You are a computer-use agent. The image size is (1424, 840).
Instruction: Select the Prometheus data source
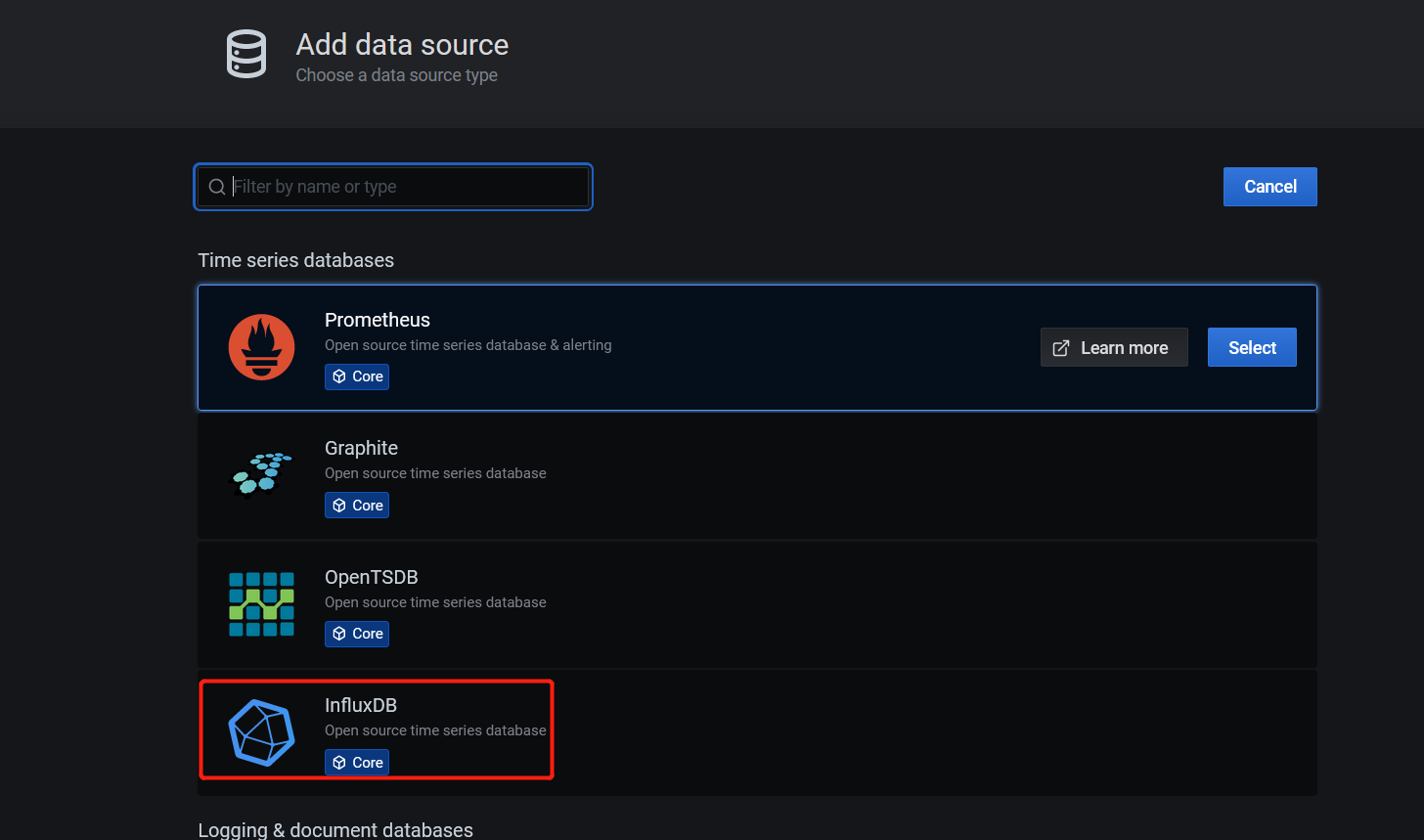[x=1252, y=347]
